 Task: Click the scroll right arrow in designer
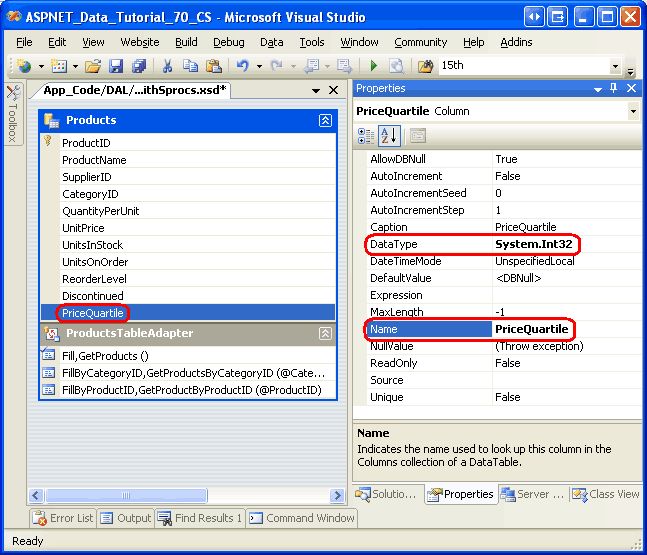click(x=338, y=495)
